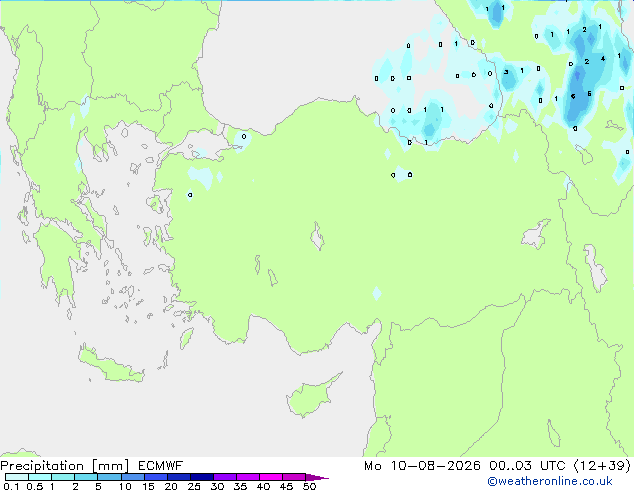The width and height of the screenshot is (634, 490).
Task: Click the legend value "40"
Action: (263, 486)
